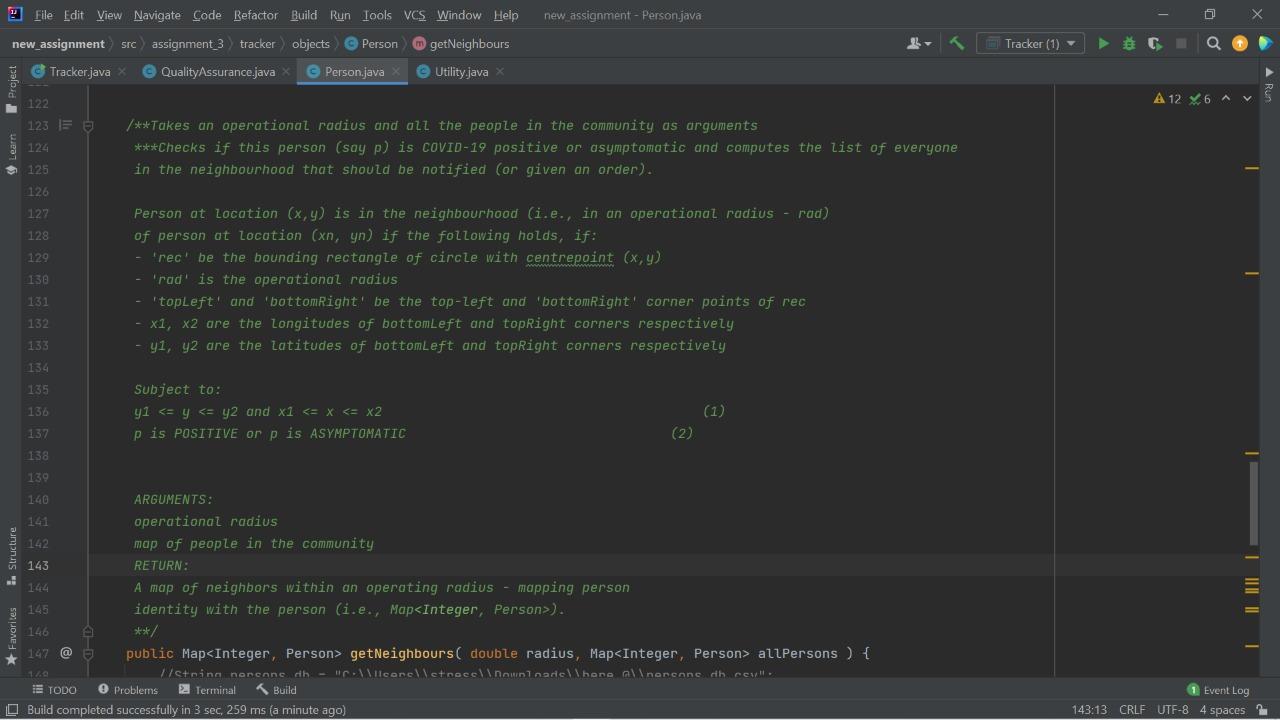
Task: Run the Tracker configuration
Action: click(1103, 43)
